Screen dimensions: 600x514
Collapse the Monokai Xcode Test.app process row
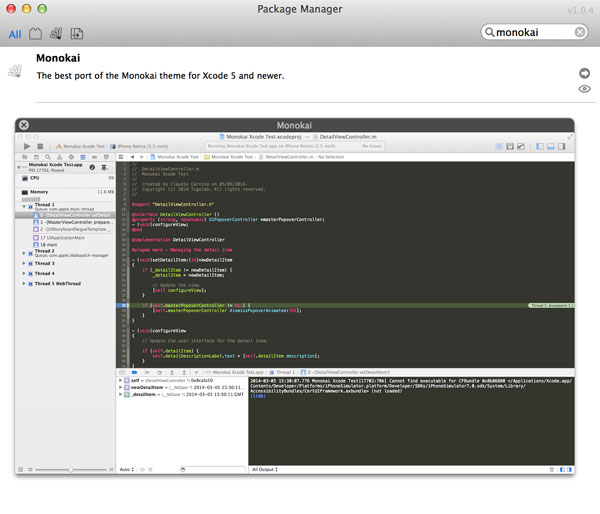coord(18,167)
